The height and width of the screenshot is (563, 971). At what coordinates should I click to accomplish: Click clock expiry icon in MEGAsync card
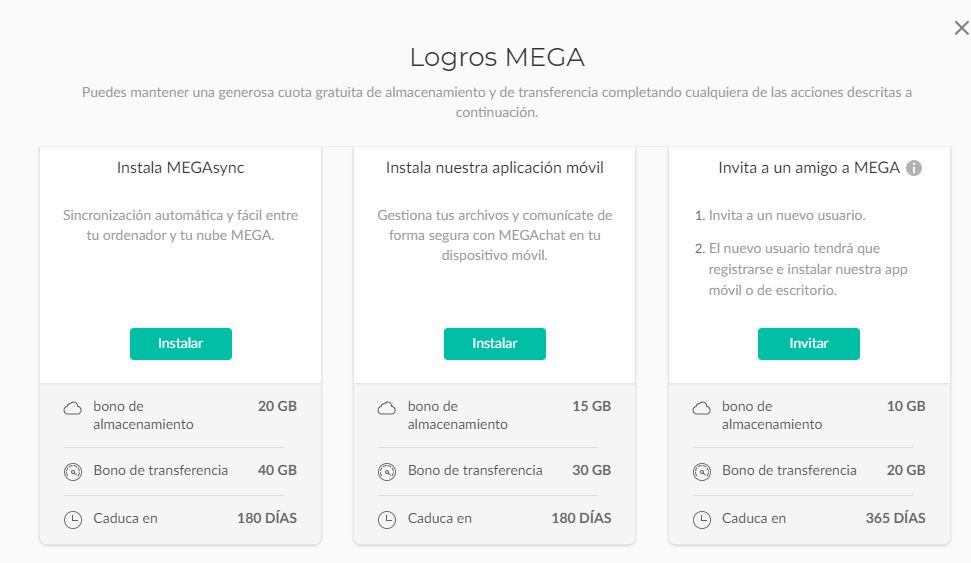tap(72, 520)
